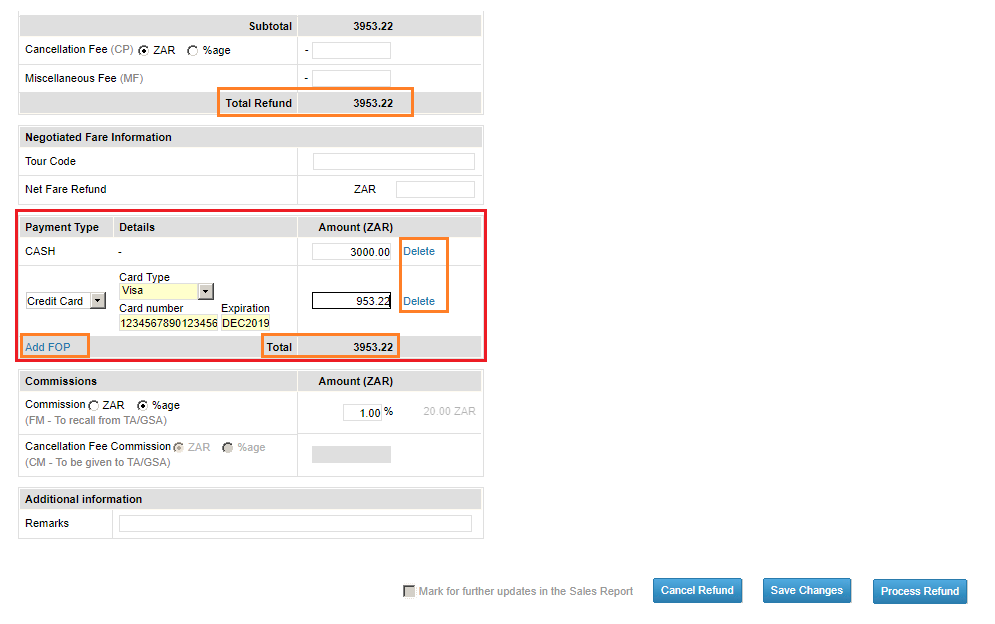Click the Cancel Refund button
Image resolution: width=995 pixels, height=624 pixels.
coord(697,590)
